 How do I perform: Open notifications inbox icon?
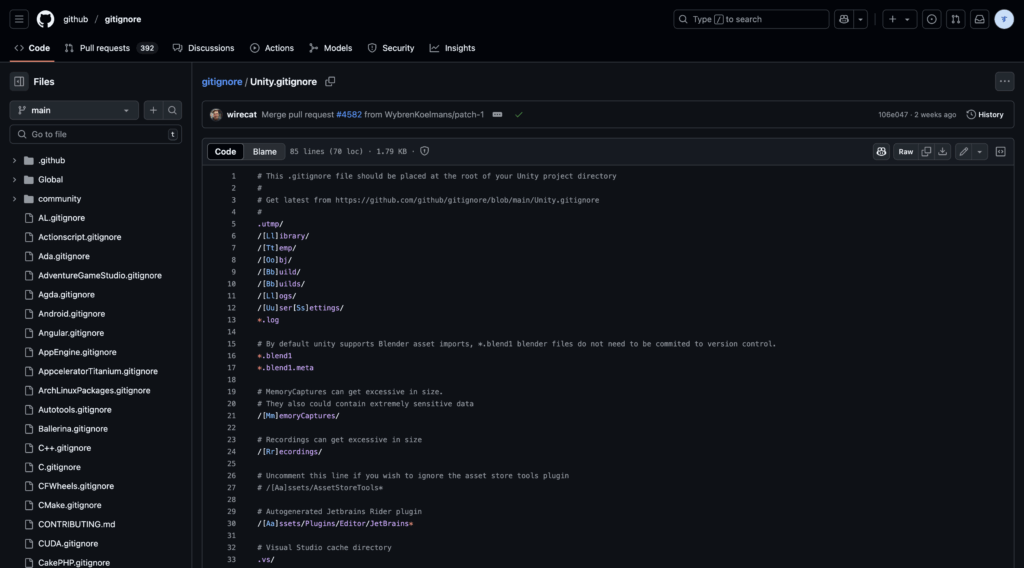coord(980,19)
